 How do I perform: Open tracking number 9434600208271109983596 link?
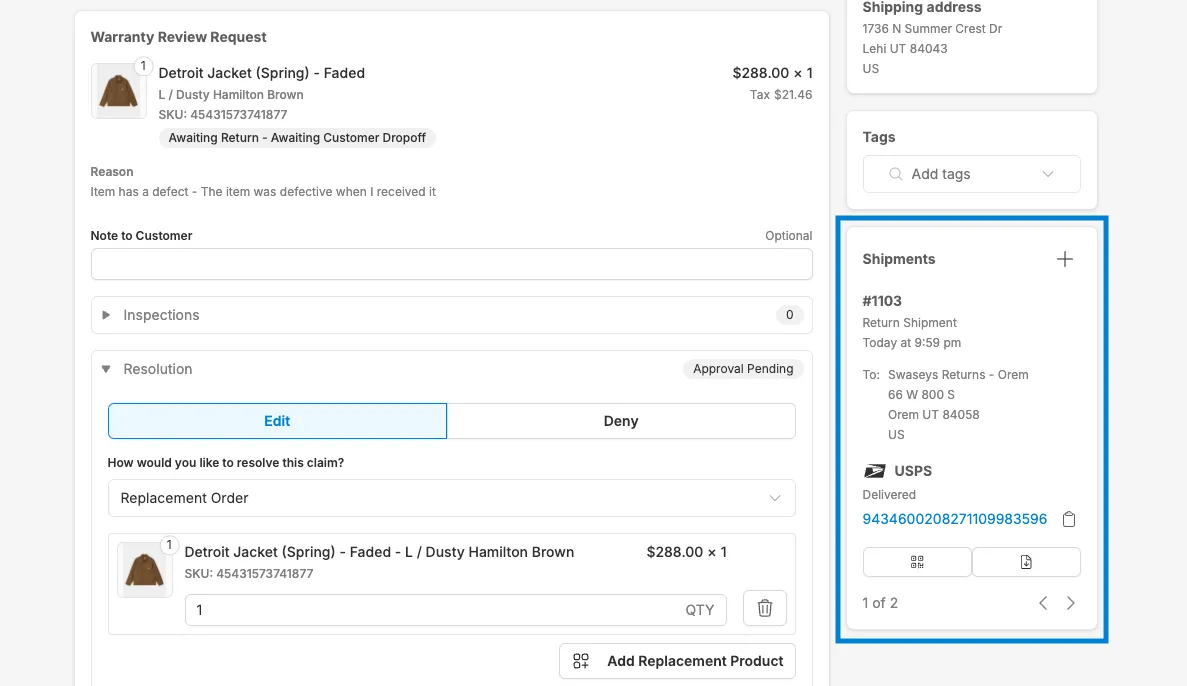point(954,519)
